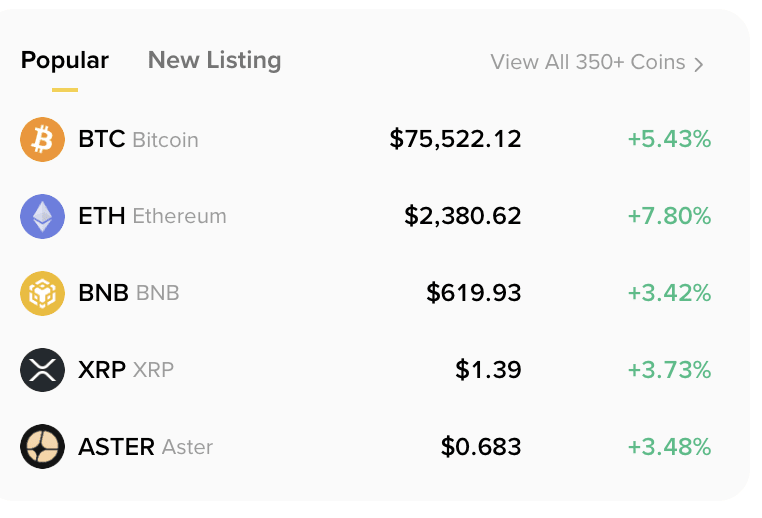762x518 pixels.
Task: Open the New Listing tab
Action: (x=214, y=60)
